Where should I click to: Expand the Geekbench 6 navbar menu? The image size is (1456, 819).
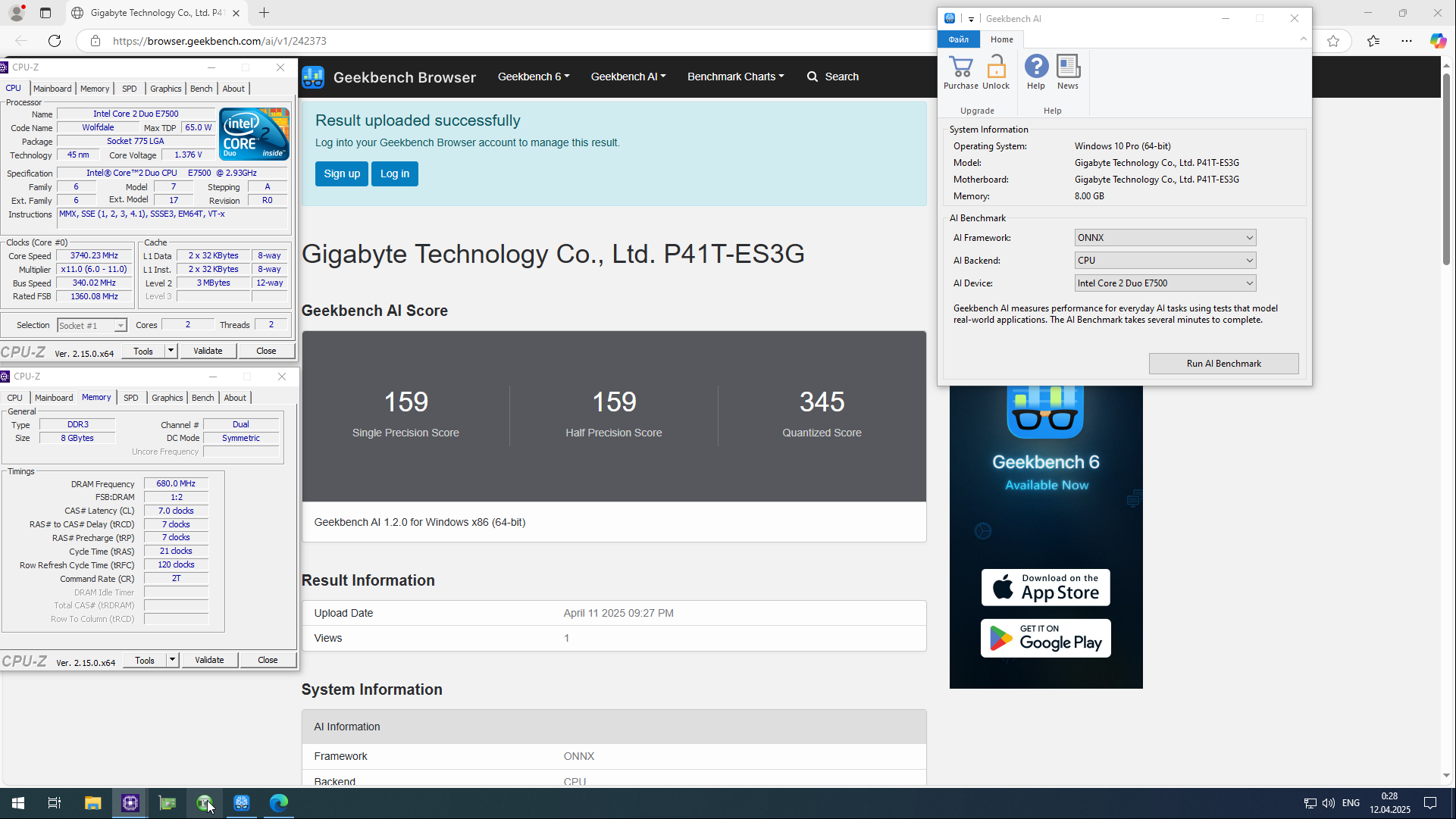click(534, 77)
